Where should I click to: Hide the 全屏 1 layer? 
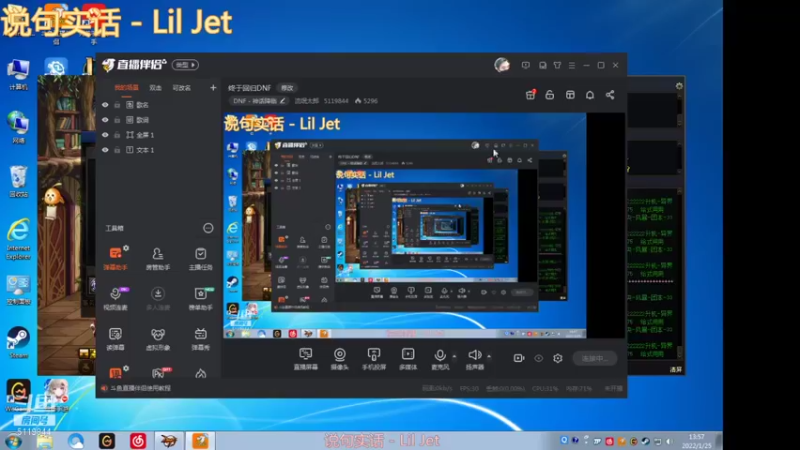105,135
